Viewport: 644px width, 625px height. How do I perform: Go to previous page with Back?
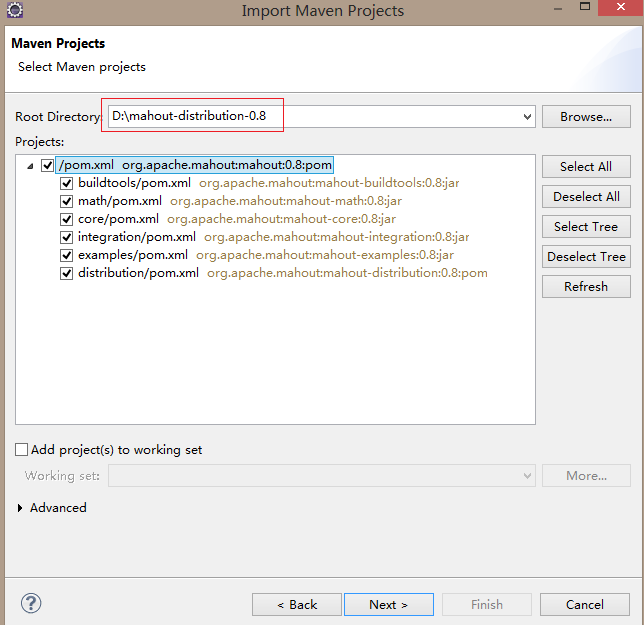(x=297, y=604)
